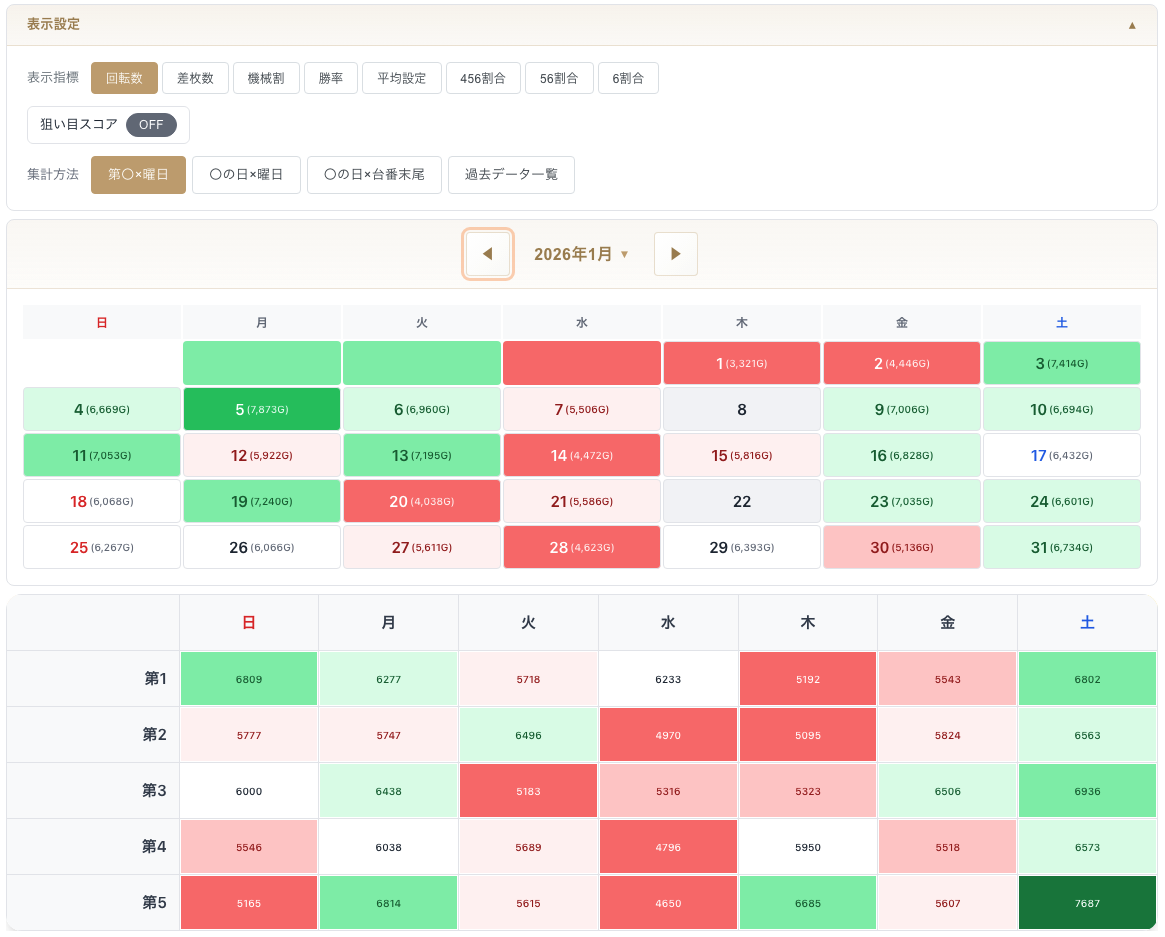Click the 6割合 button
The image size is (1165, 937).
[x=628, y=78]
